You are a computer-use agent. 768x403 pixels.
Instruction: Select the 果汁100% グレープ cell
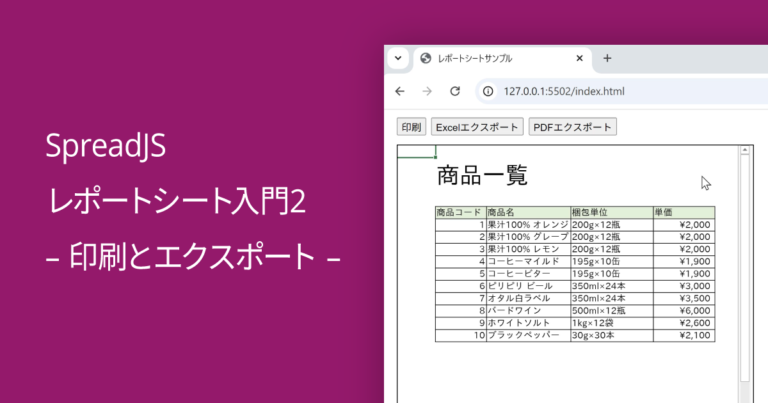pos(528,237)
